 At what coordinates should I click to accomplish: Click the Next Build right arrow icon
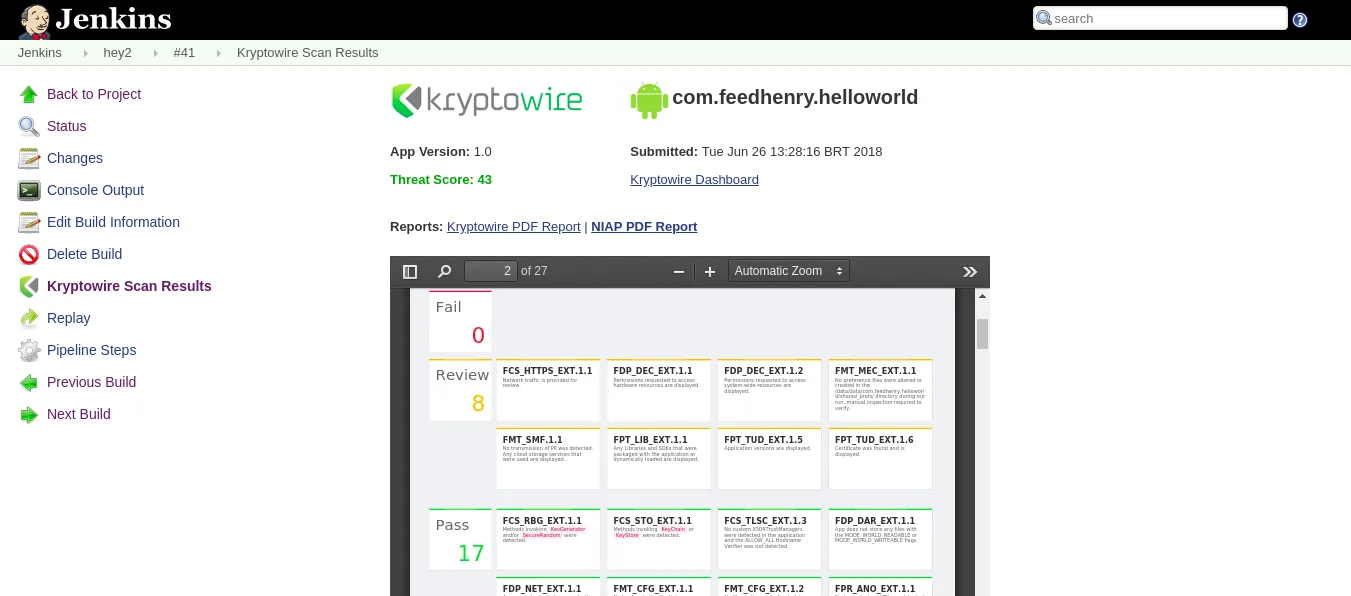(29, 414)
